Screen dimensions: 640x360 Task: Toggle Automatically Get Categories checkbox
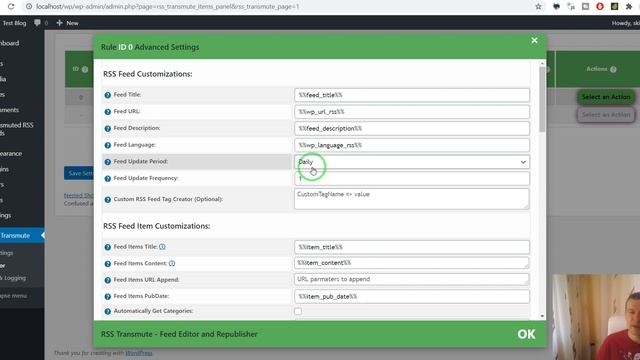click(x=298, y=311)
